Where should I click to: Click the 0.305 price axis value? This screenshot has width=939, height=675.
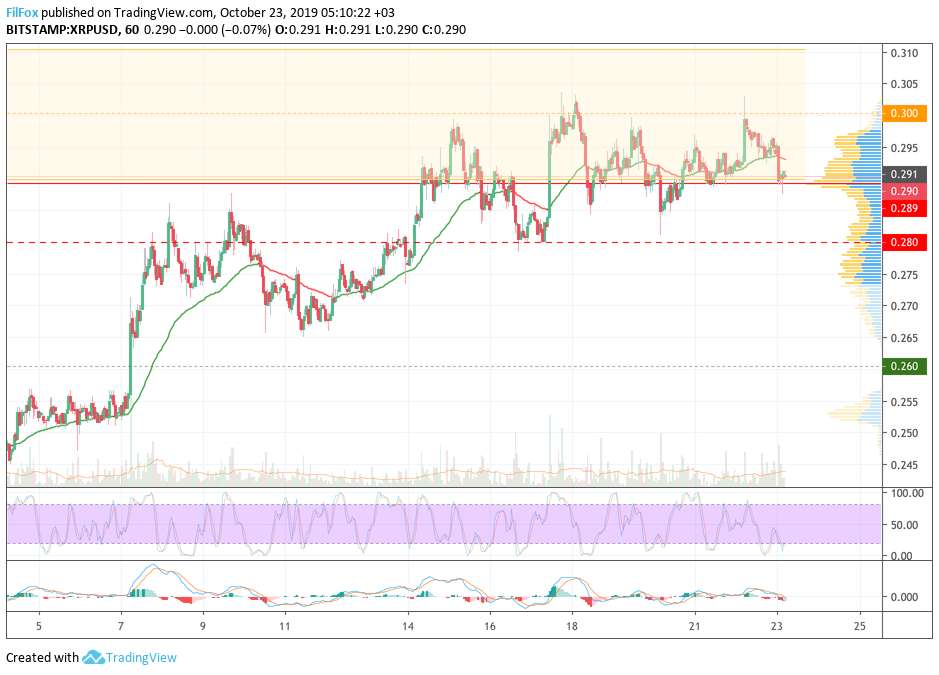[904, 84]
